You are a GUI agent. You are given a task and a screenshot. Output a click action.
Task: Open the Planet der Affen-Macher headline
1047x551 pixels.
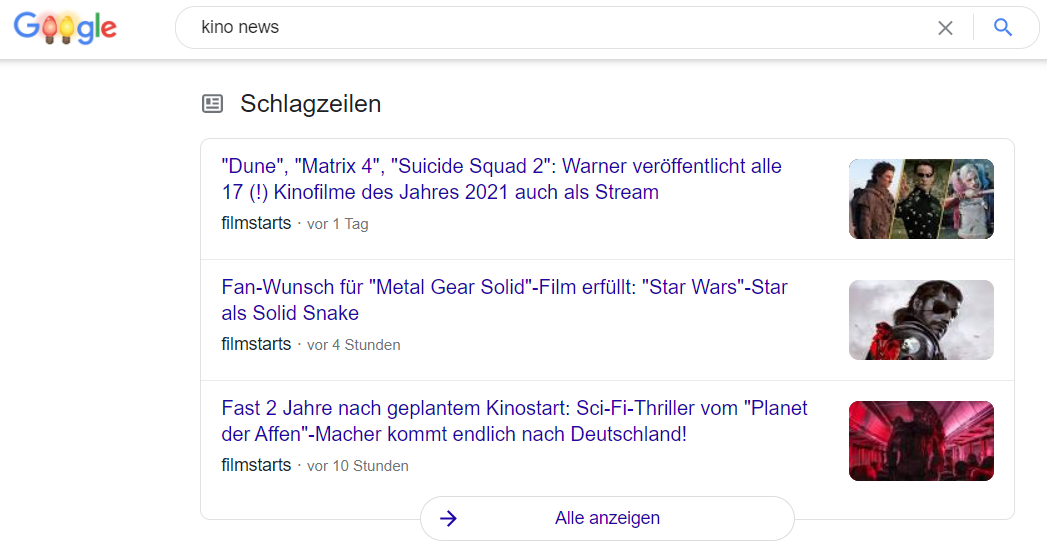click(514, 421)
